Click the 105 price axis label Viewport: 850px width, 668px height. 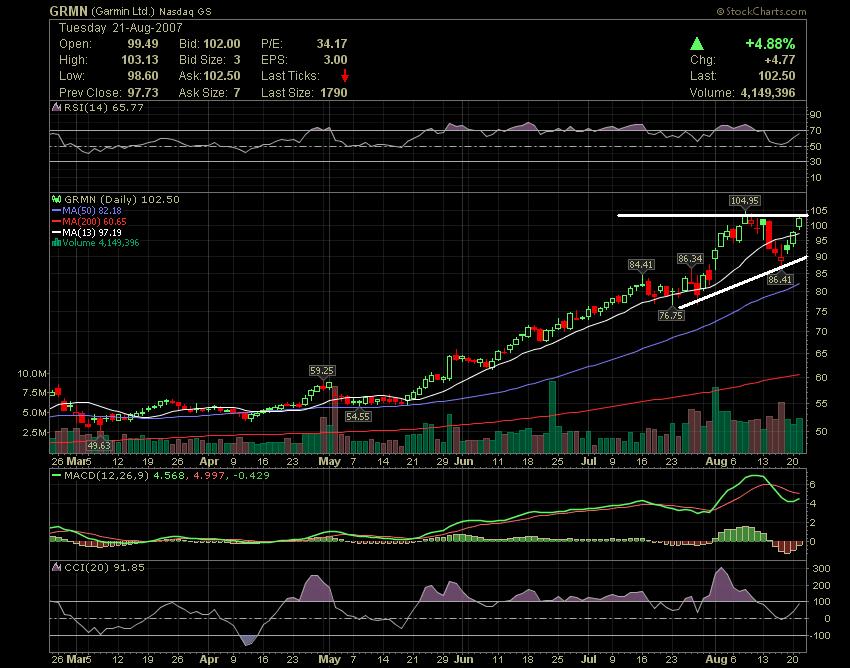coord(819,210)
